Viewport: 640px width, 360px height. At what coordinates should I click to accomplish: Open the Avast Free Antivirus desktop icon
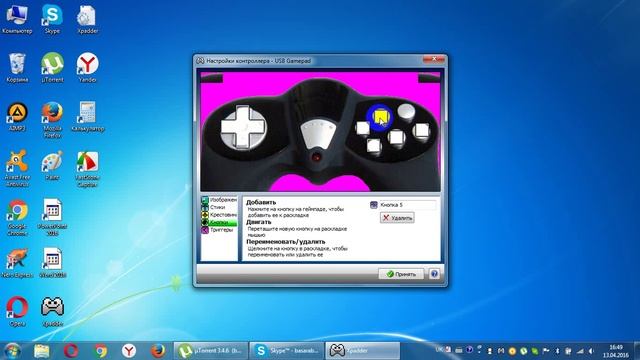tap(17, 169)
